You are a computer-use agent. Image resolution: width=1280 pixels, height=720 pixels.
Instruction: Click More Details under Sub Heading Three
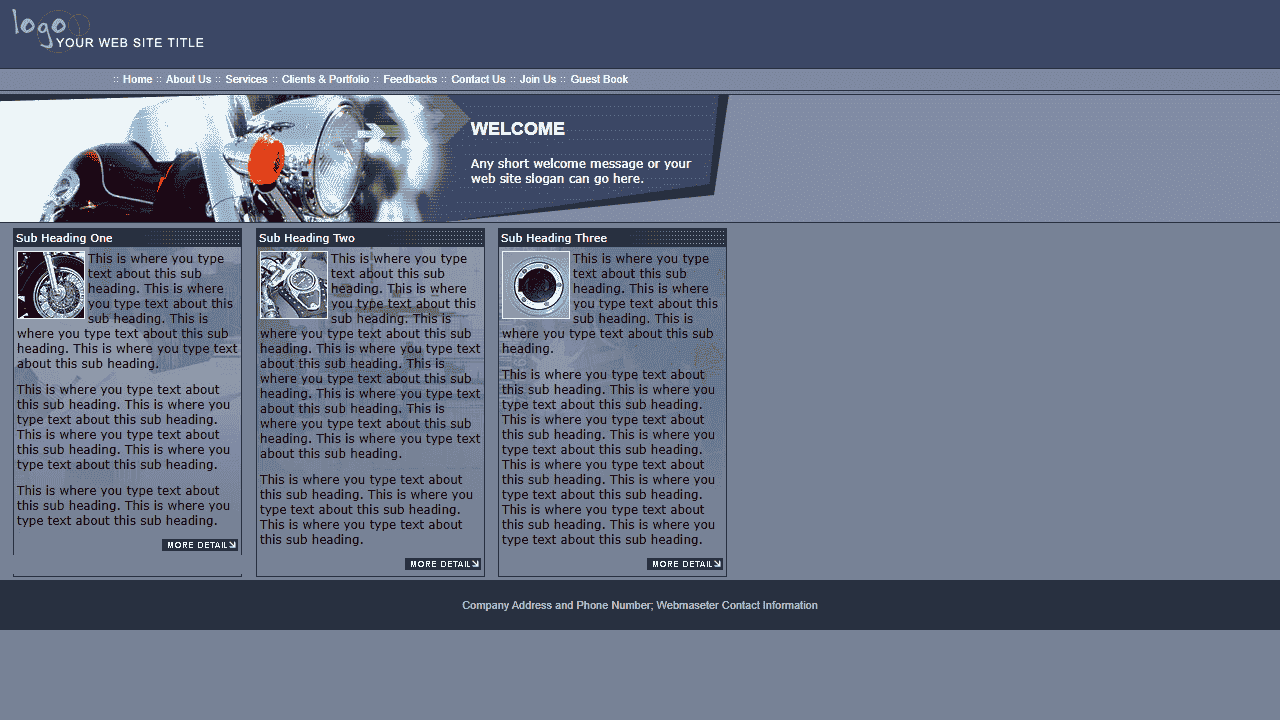[685, 564]
